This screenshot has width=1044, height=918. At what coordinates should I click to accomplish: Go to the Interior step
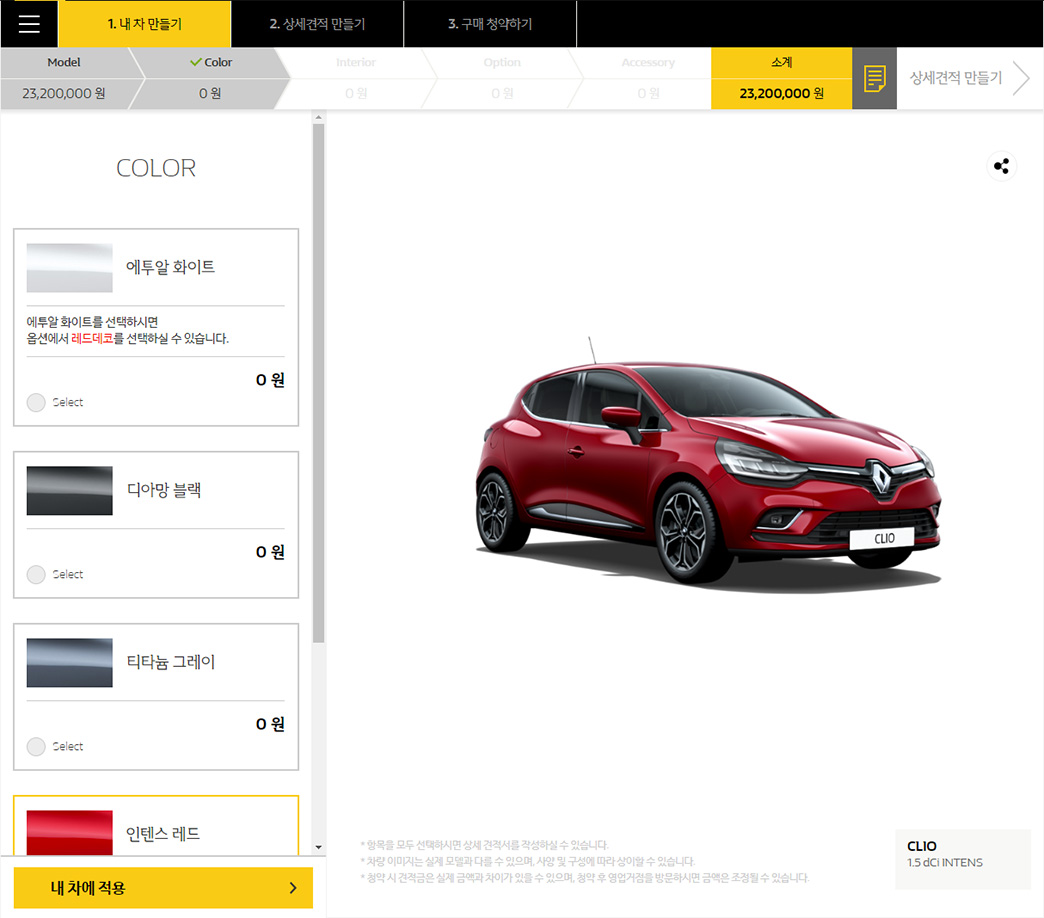pos(356,78)
